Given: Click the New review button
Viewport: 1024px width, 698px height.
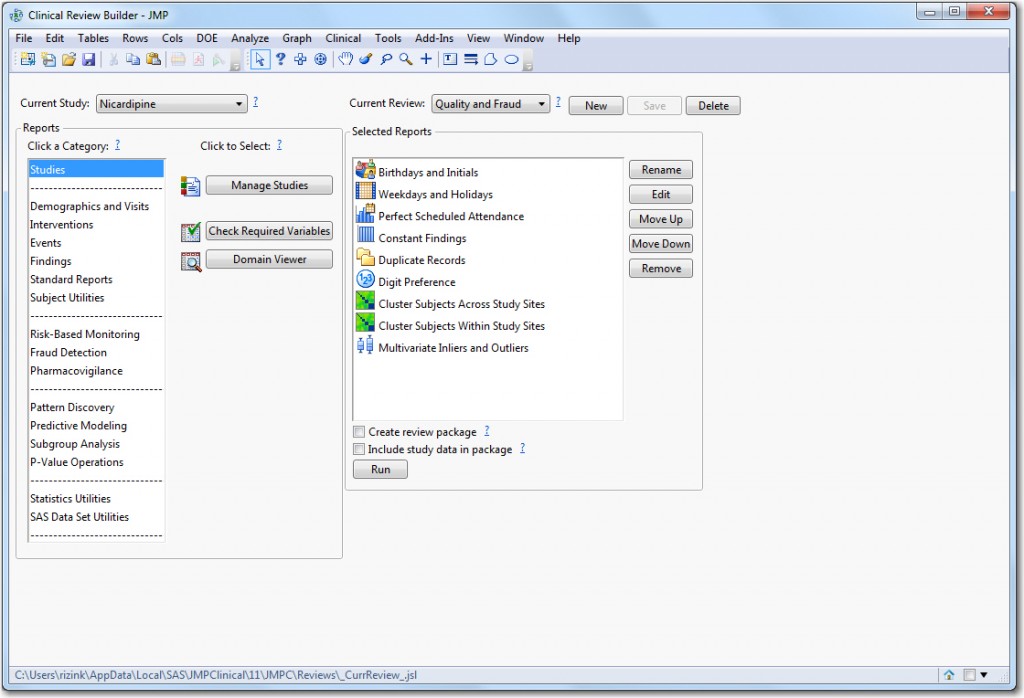Looking at the screenshot, I should [596, 106].
